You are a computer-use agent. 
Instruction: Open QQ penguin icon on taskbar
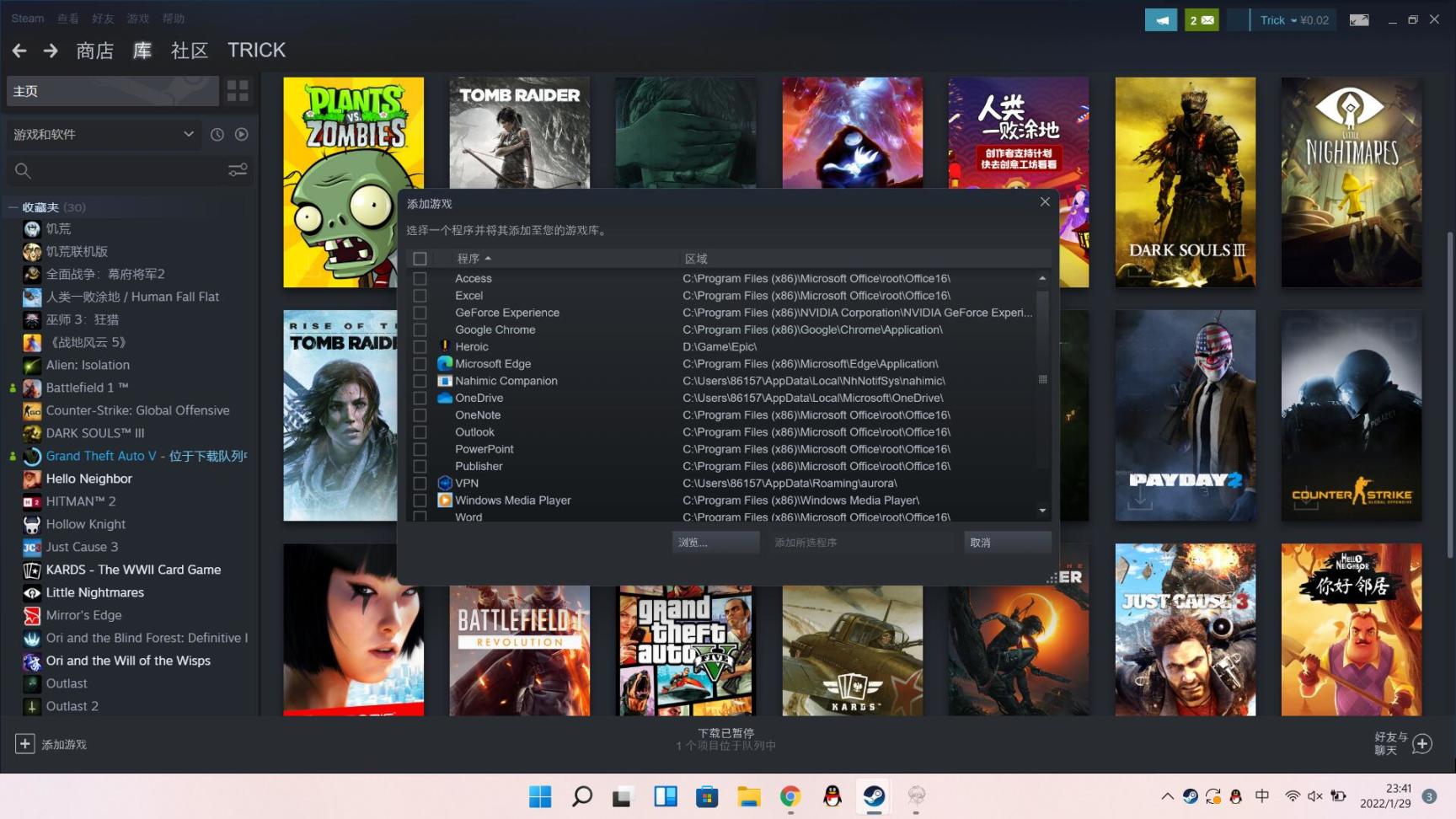tap(832, 796)
